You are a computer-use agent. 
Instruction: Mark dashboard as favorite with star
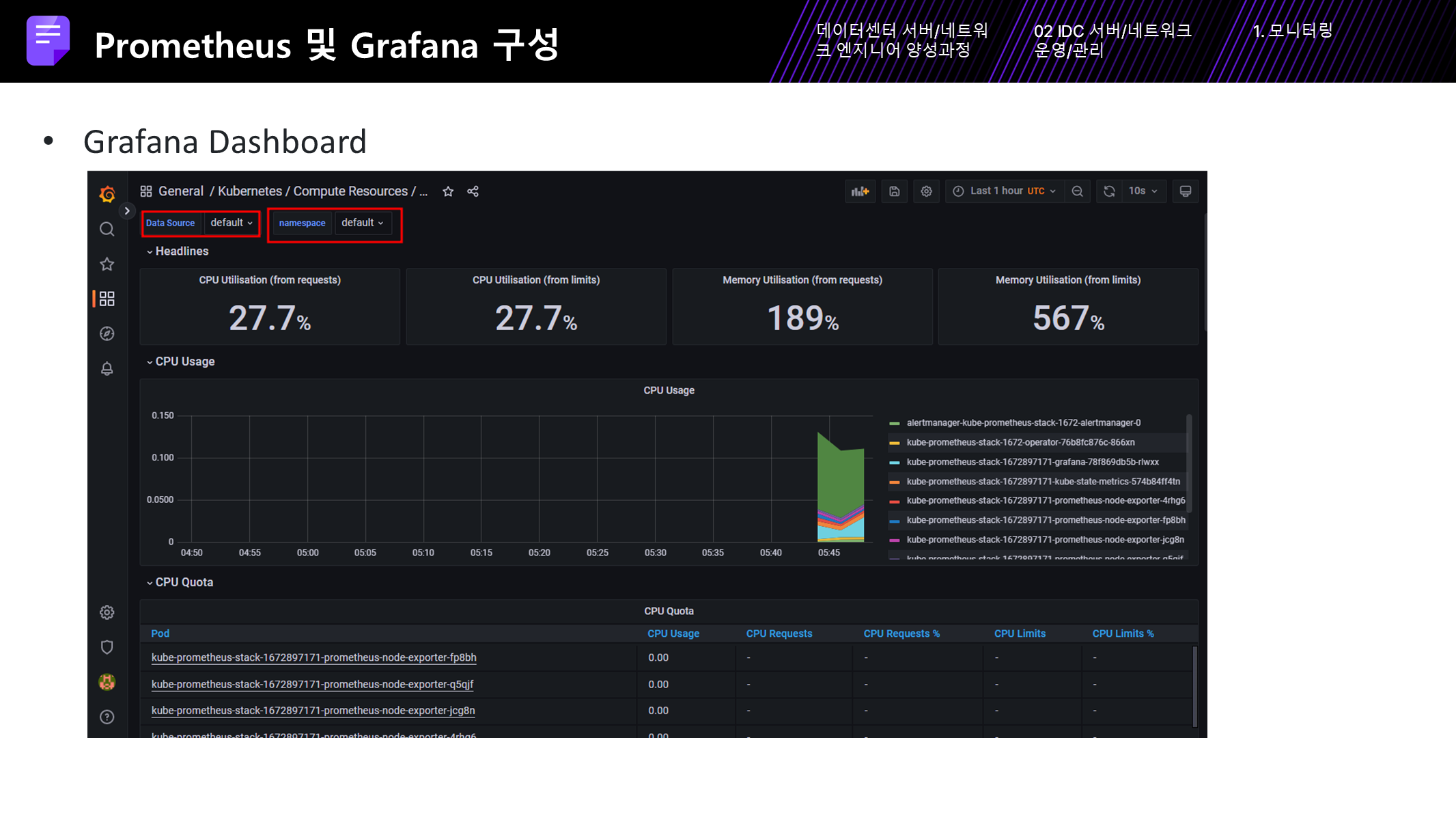(x=448, y=191)
